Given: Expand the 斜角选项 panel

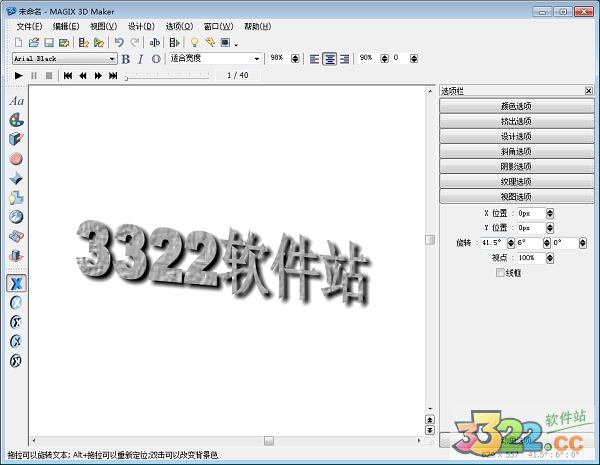Looking at the screenshot, I should [x=517, y=151].
